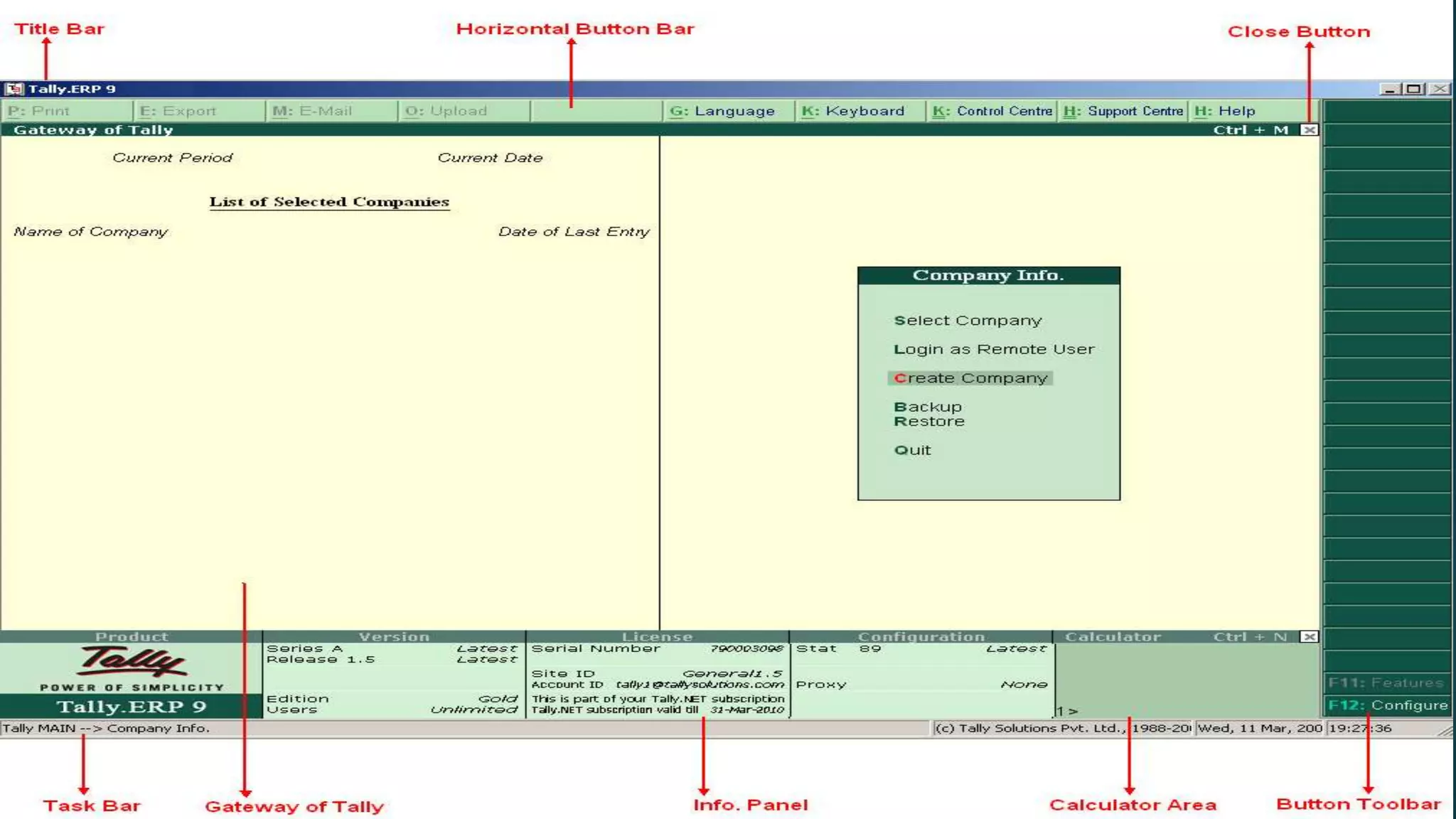Close the Calculator panel with X
Image resolution: width=1456 pixels, height=819 pixels.
point(1309,637)
